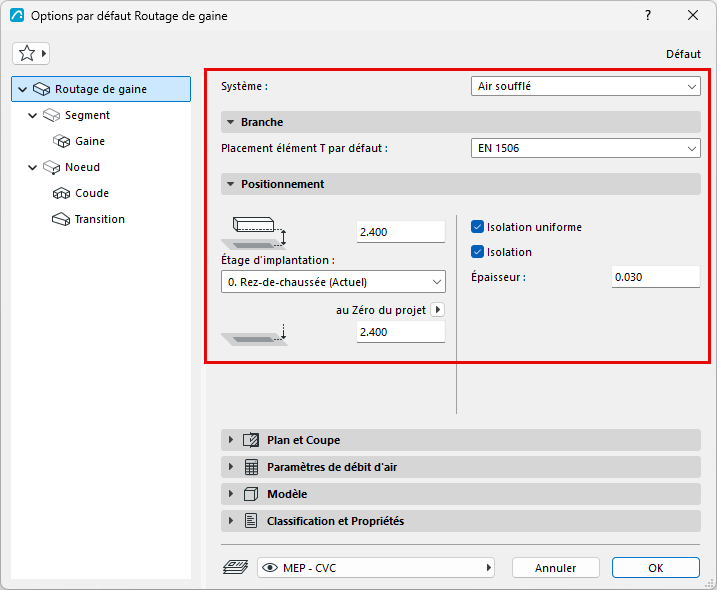Click the help question mark icon
This screenshot has height=590, width=717.
click(647, 16)
